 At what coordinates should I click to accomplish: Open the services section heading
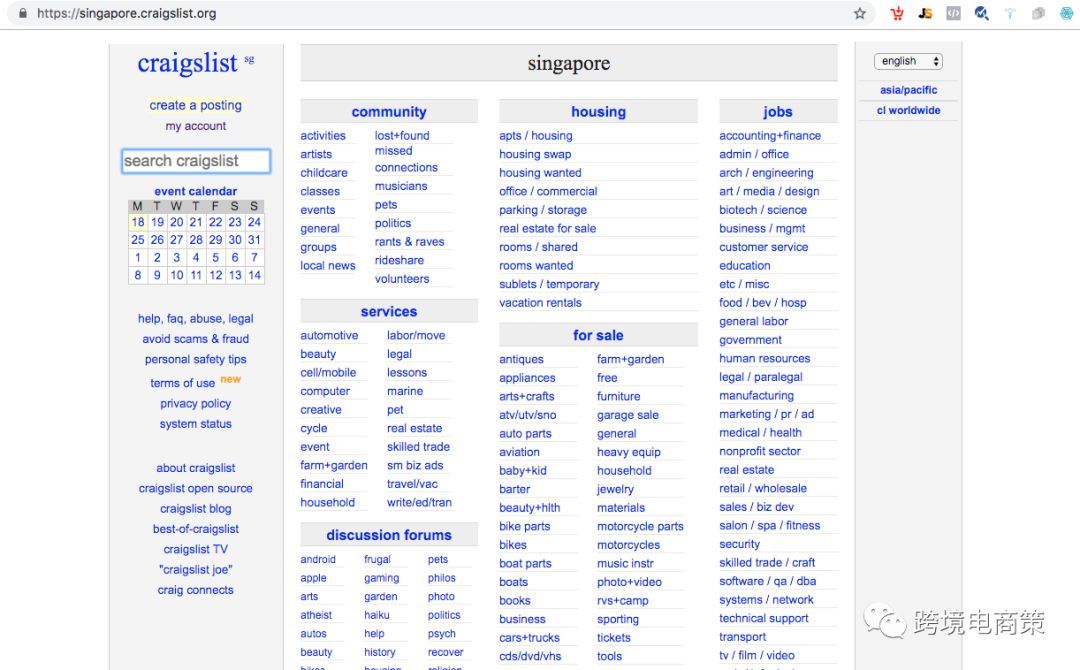coord(389,311)
